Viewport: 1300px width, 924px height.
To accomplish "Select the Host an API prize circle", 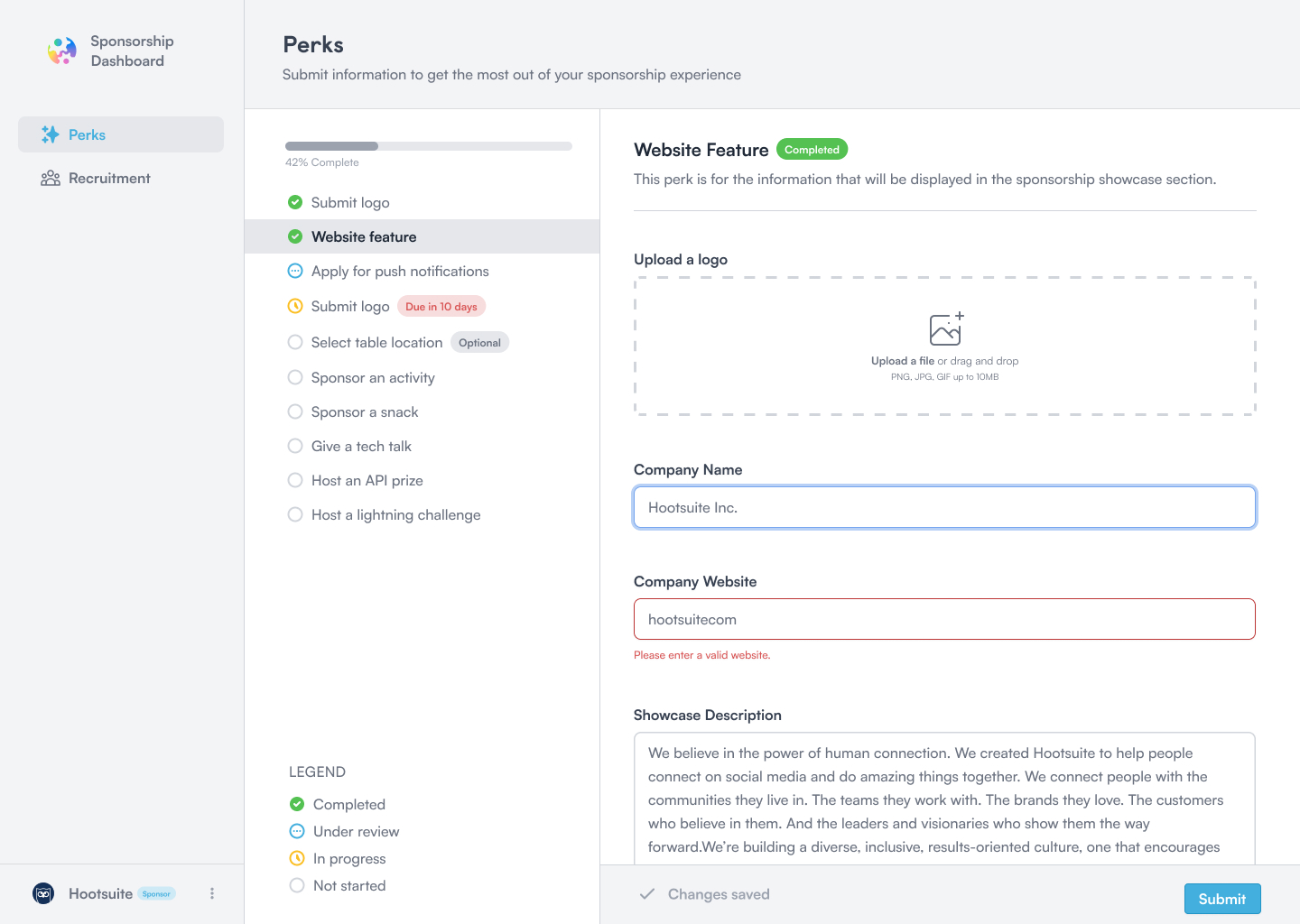I will (x=295, y=480).
